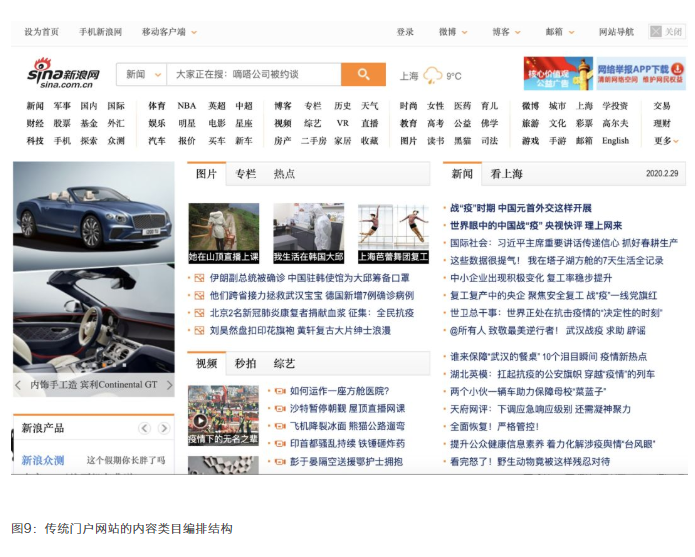The width and height of the screenshot is (695, 557).
Task: Open the 体育 sports channel link
Action: (157, 106)
